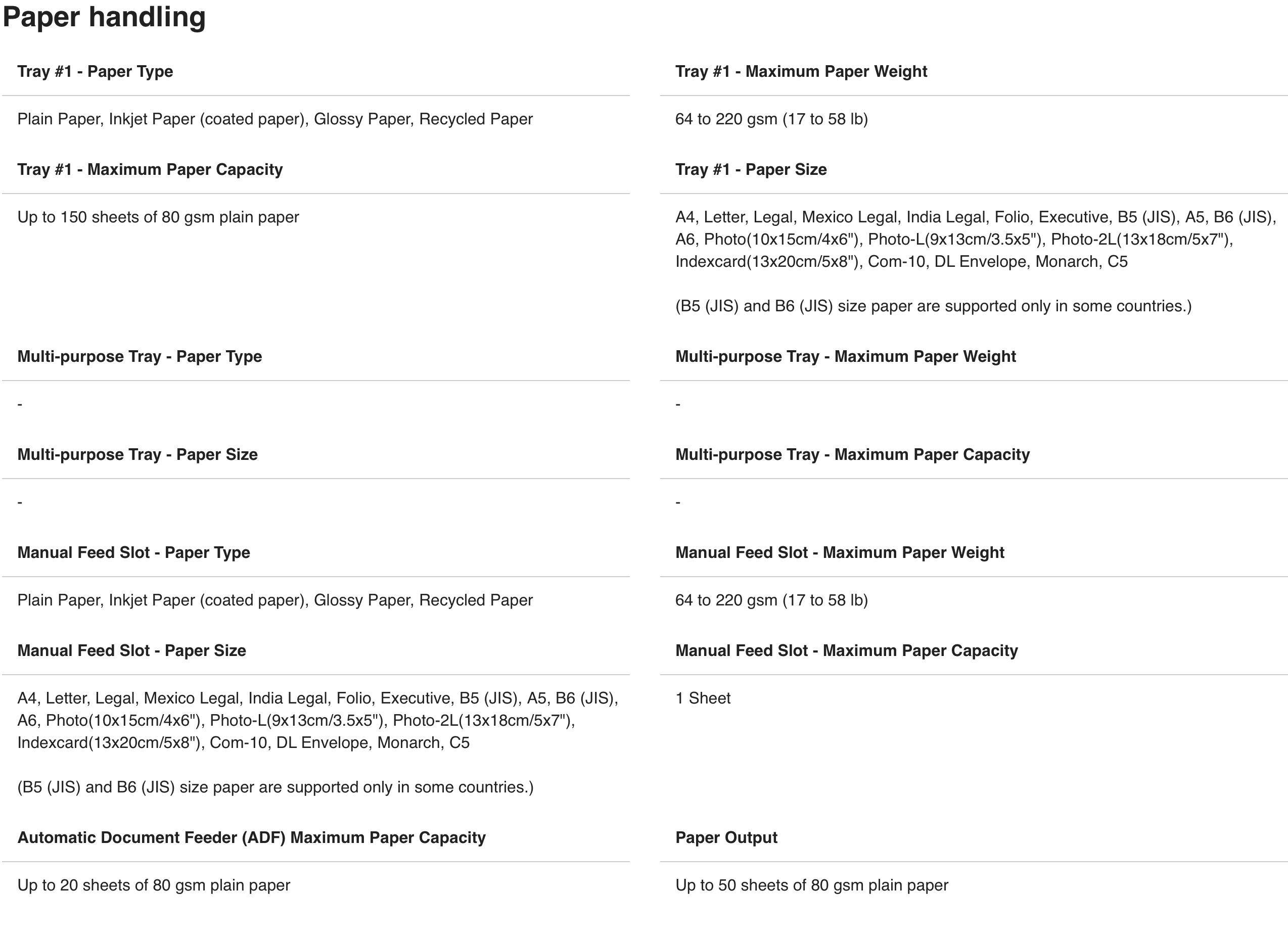Select the 64 to 220 gsm value under Tray #1
This screenshot has width=1288, height=939.
coord(771,119)
